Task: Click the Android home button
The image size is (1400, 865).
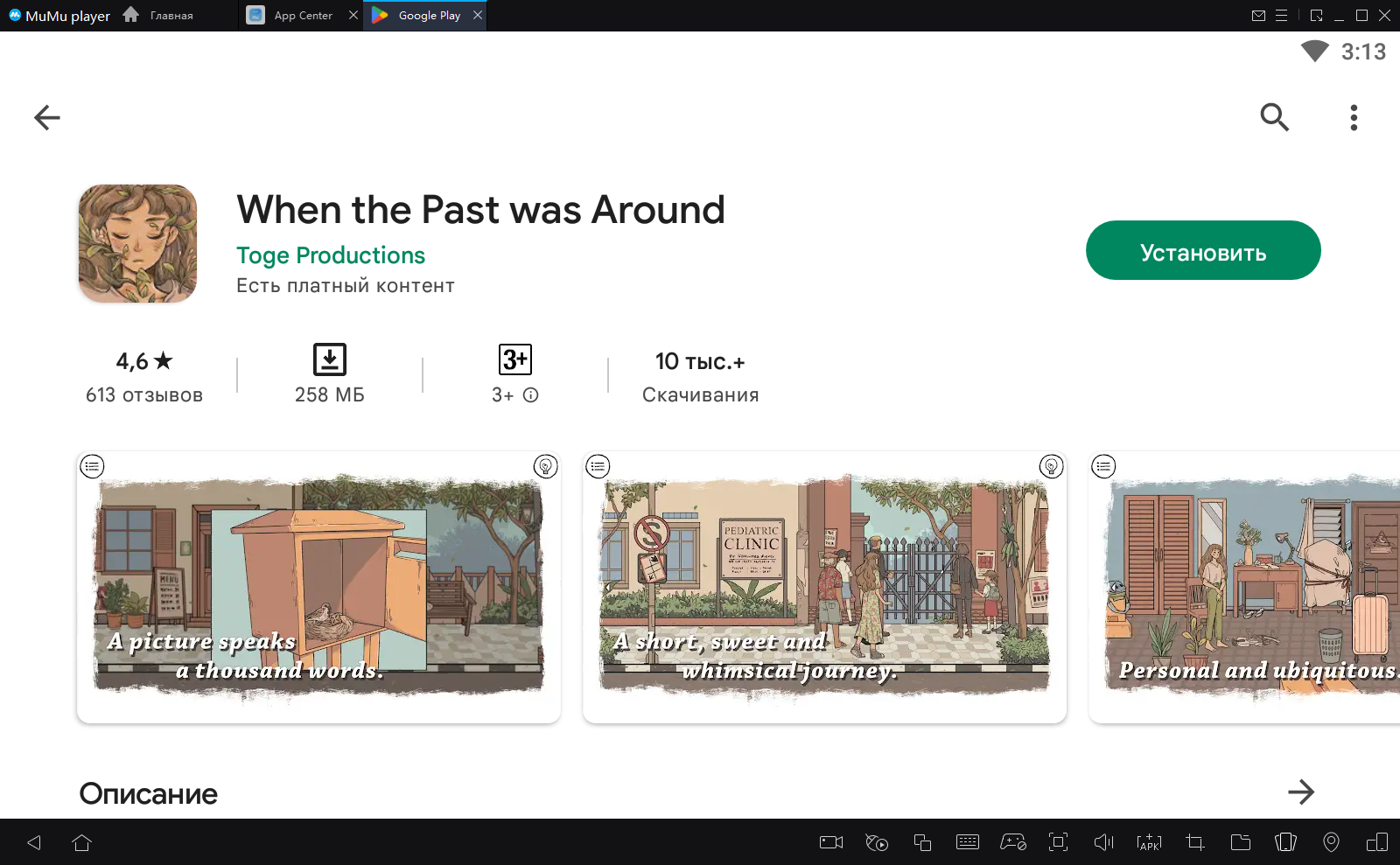Action: coord(82,842)
